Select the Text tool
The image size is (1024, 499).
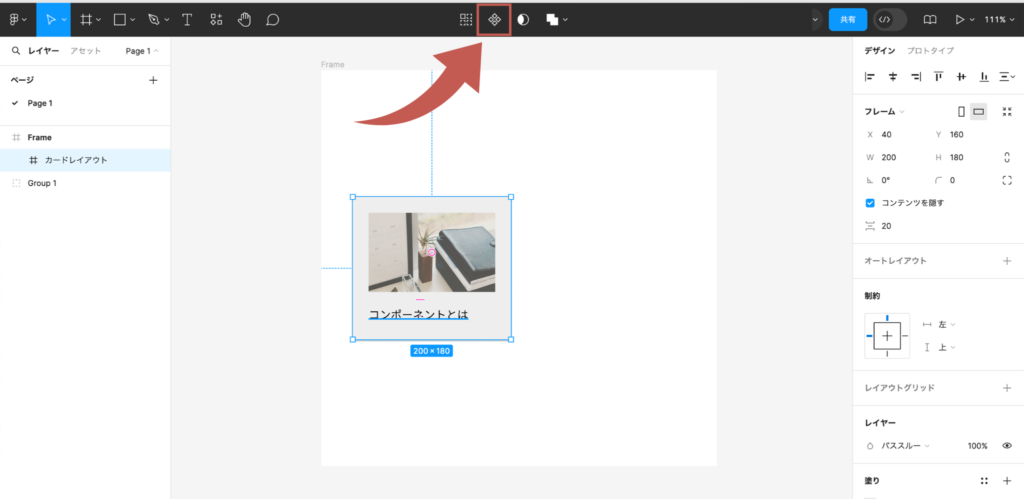point(187,20)
